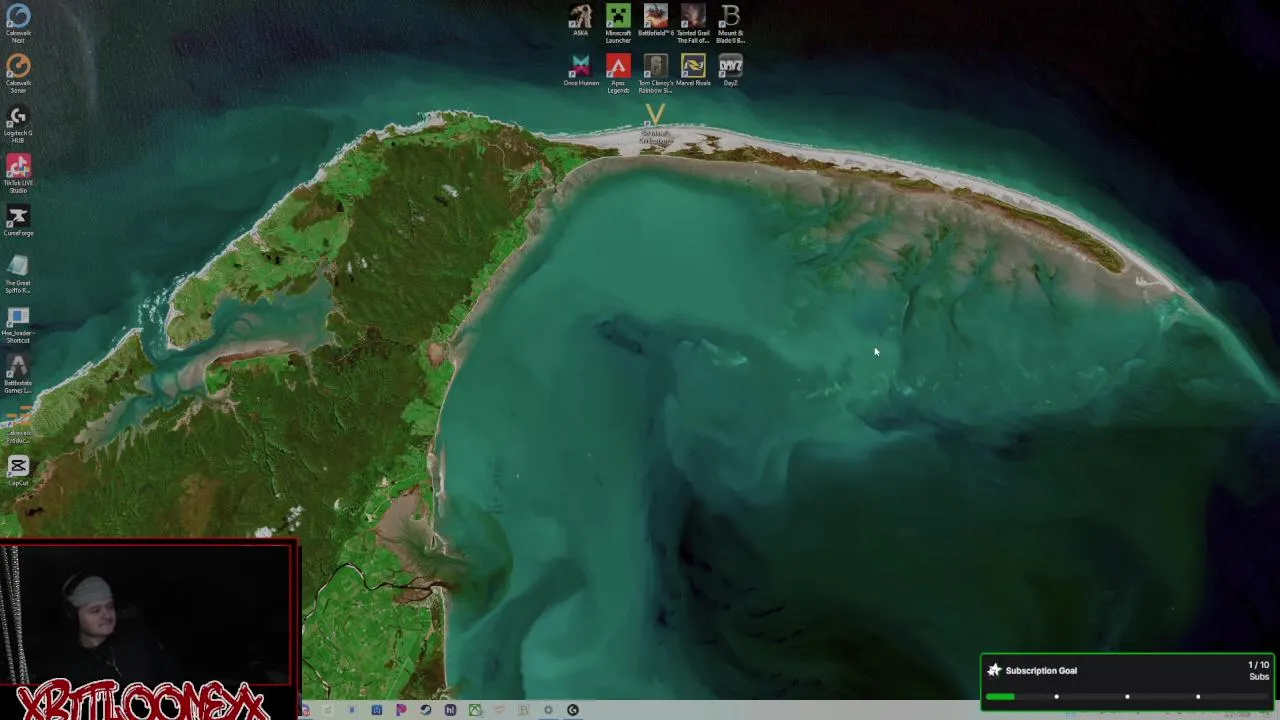Select the Battlestate Games Launcher desktop icon
Image resolution: width=1280 pixels, height=720 pixels.
18,373
